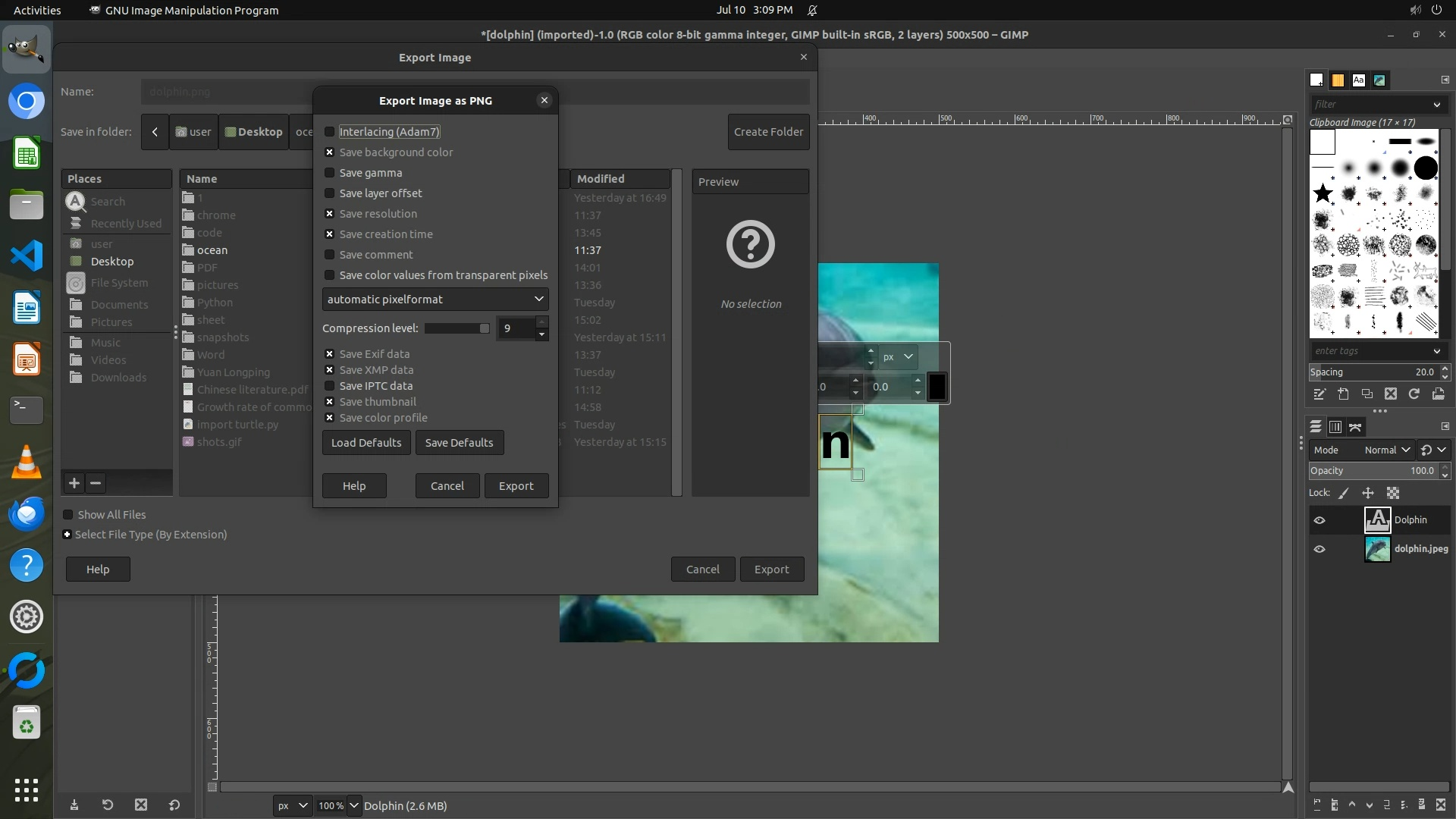Click the refresh brushes icon
This screenshot has width=1456, height=819.
click(x=1414, y=394)
